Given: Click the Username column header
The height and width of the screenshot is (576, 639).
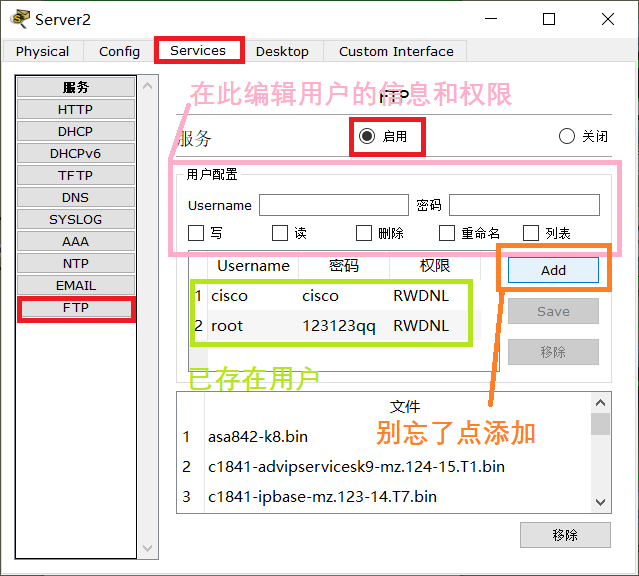Looking at the screenshot, I should coord(253,266).
